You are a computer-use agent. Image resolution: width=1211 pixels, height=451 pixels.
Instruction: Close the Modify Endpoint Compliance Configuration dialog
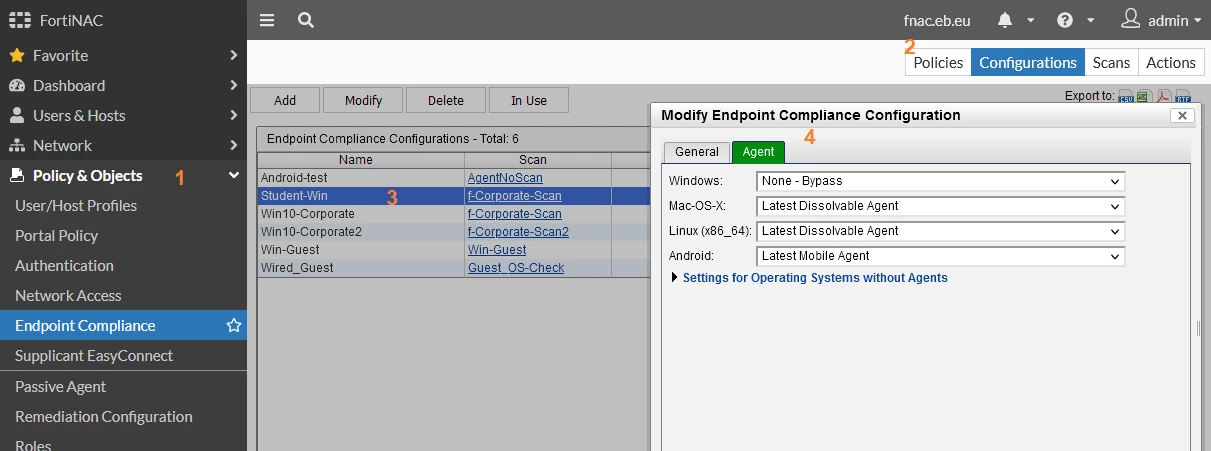(x=1182, y=115)
